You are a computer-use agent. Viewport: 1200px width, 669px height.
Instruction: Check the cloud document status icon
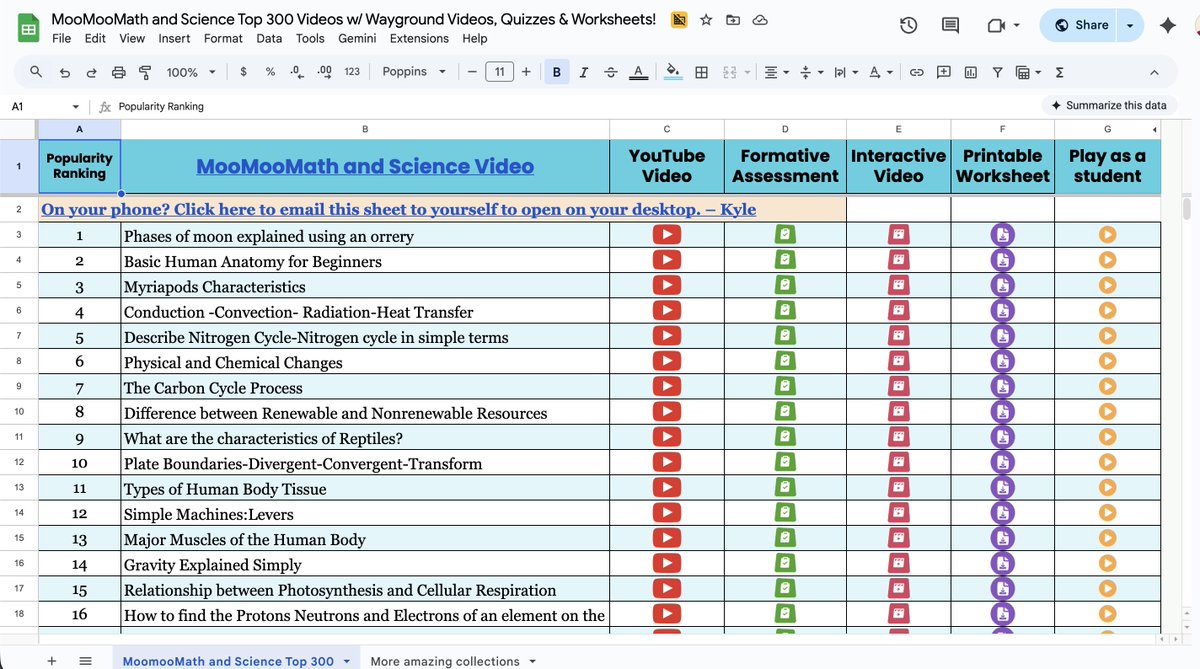pos(760,19)
